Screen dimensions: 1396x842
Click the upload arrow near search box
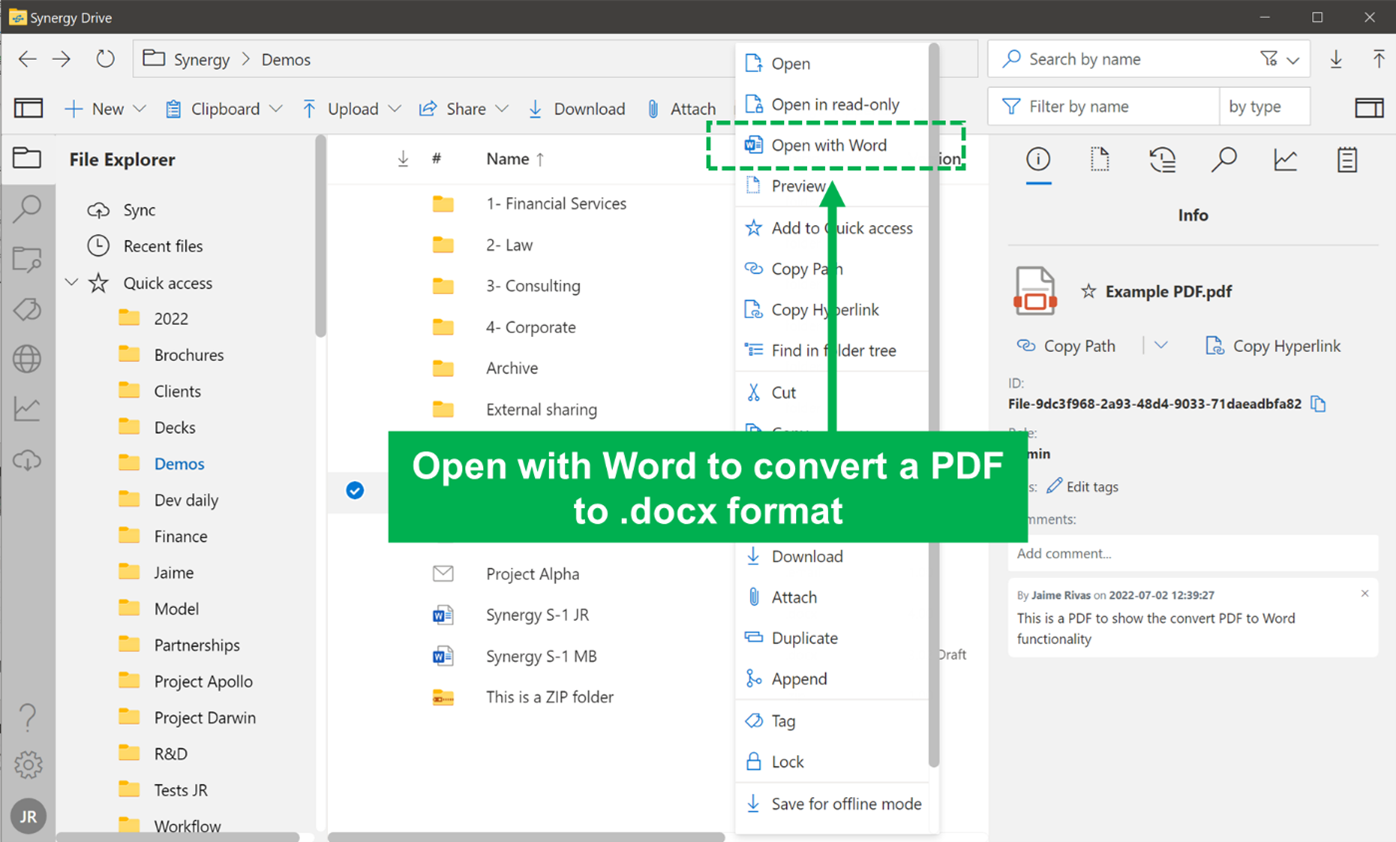click(x=1379, y=59)
